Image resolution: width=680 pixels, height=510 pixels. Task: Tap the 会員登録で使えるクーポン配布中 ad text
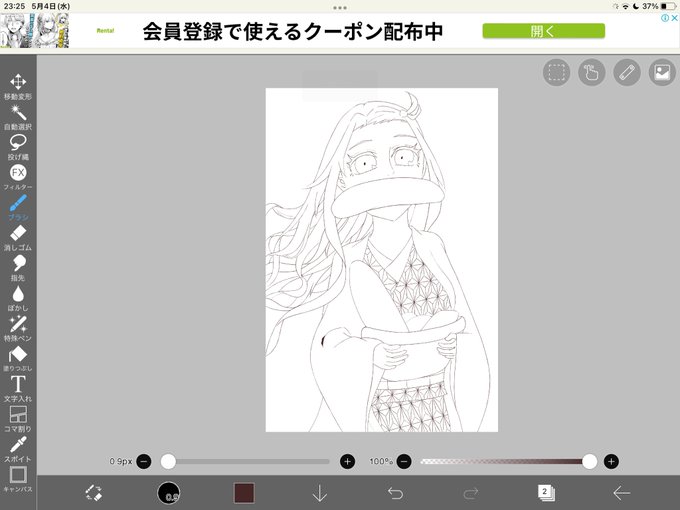(x=293, y=31)
